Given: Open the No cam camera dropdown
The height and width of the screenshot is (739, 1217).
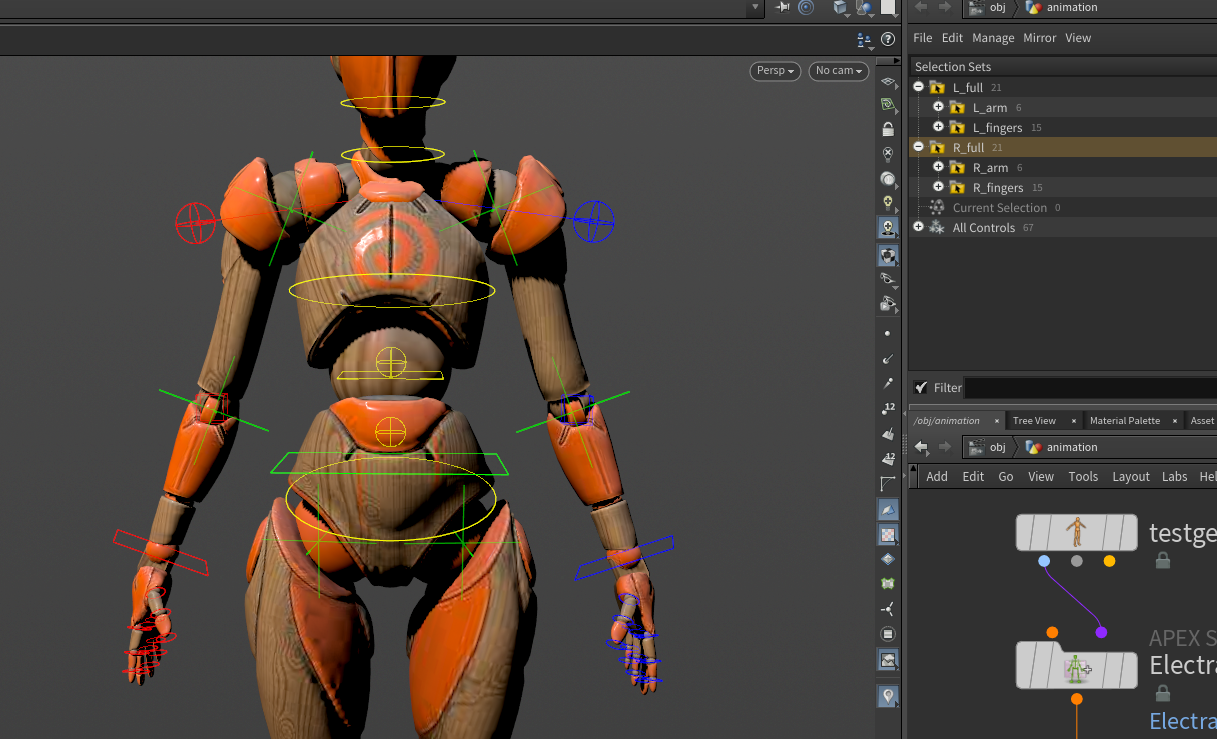Looking at the screenshot, I should pos(838,71).
